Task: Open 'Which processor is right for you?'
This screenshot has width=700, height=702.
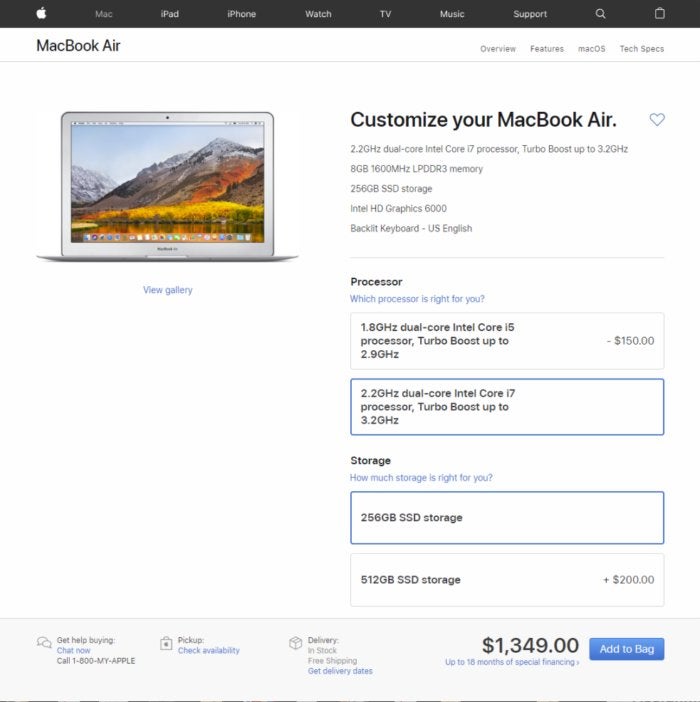Action: click(x=417, y=299)
